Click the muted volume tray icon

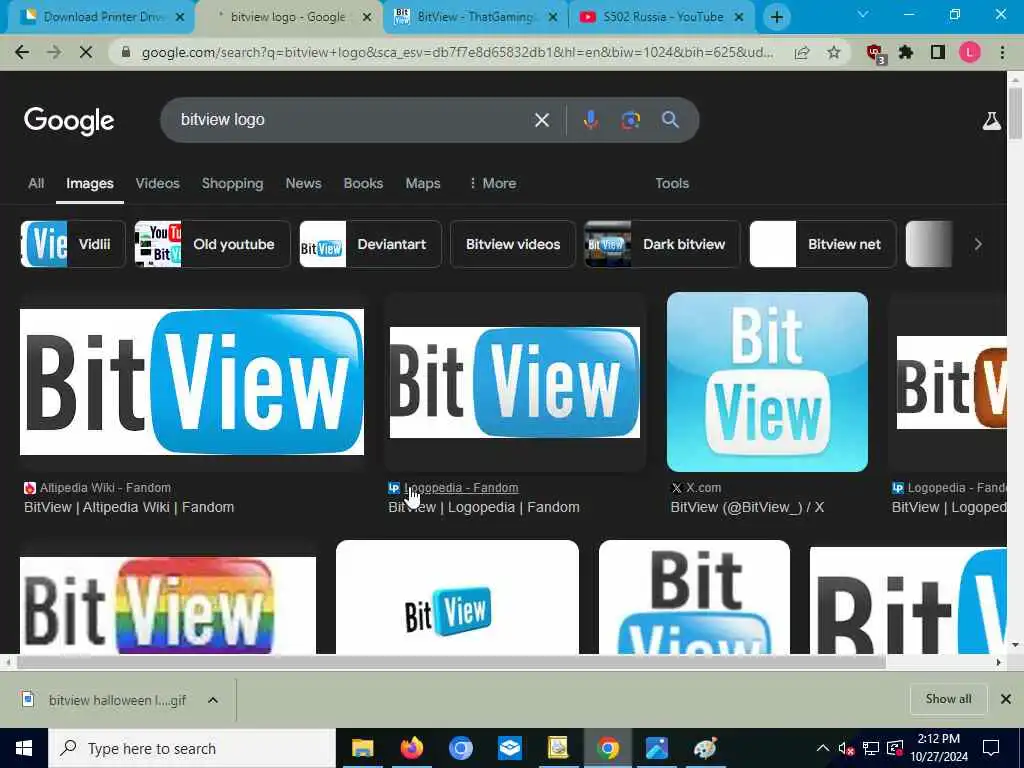coord(847,748)
